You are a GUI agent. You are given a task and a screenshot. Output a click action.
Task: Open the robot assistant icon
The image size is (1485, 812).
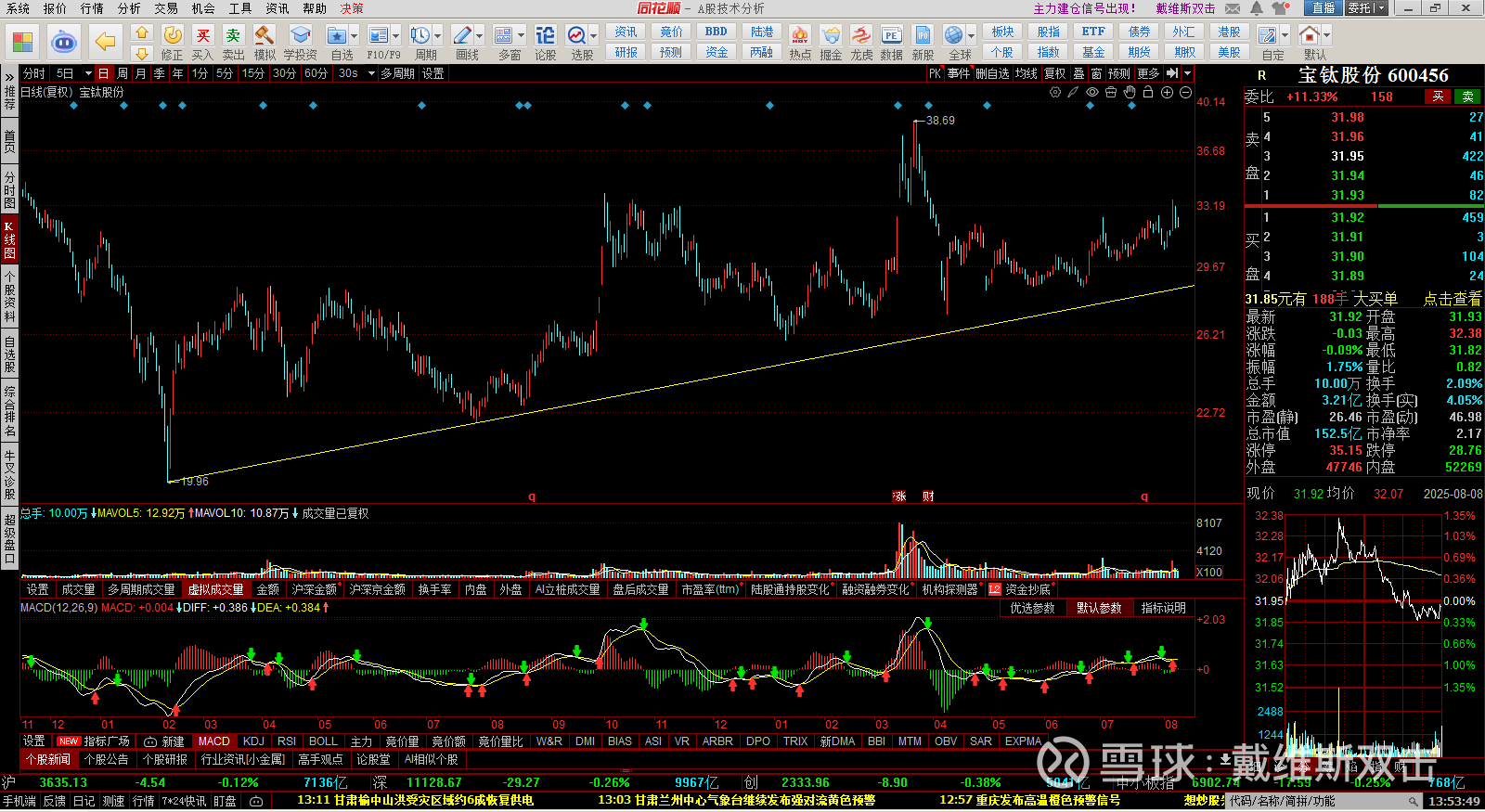click(x=63, y=42)
